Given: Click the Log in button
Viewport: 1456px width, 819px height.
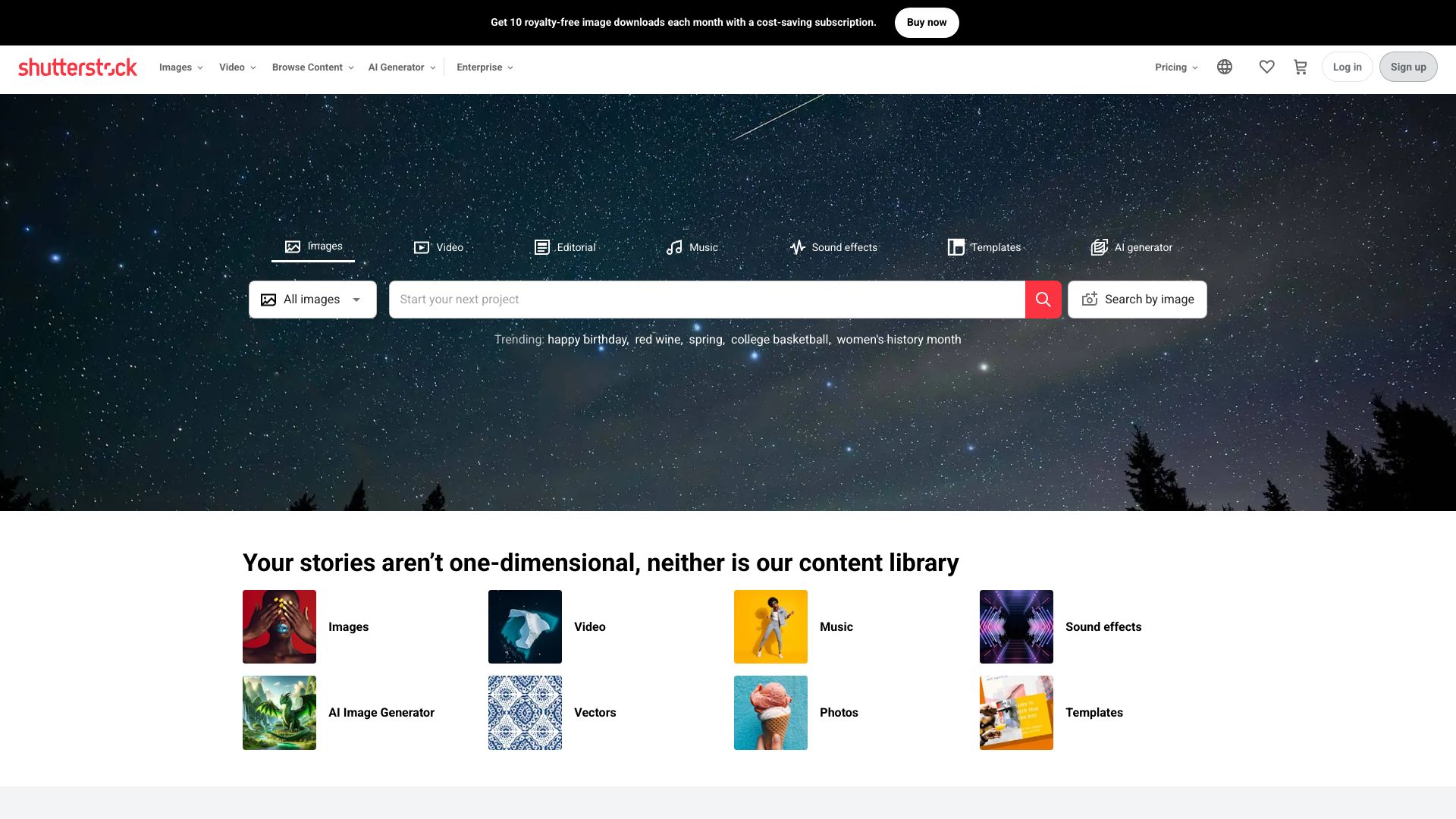Looking at the screenshot, I should [1347, 67].
